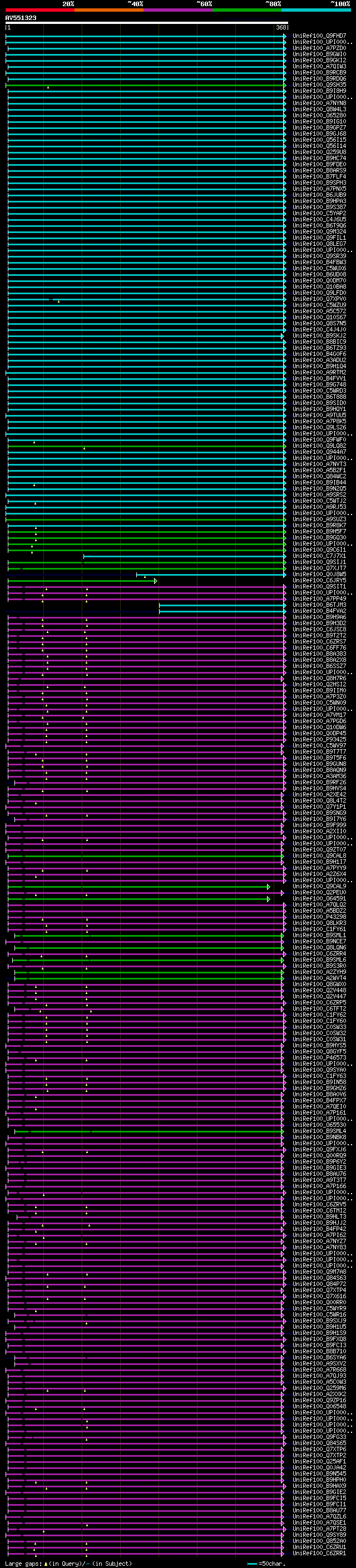
Task: Click the cyan 50-character scale bar
Action: (x=252, y=1564)
